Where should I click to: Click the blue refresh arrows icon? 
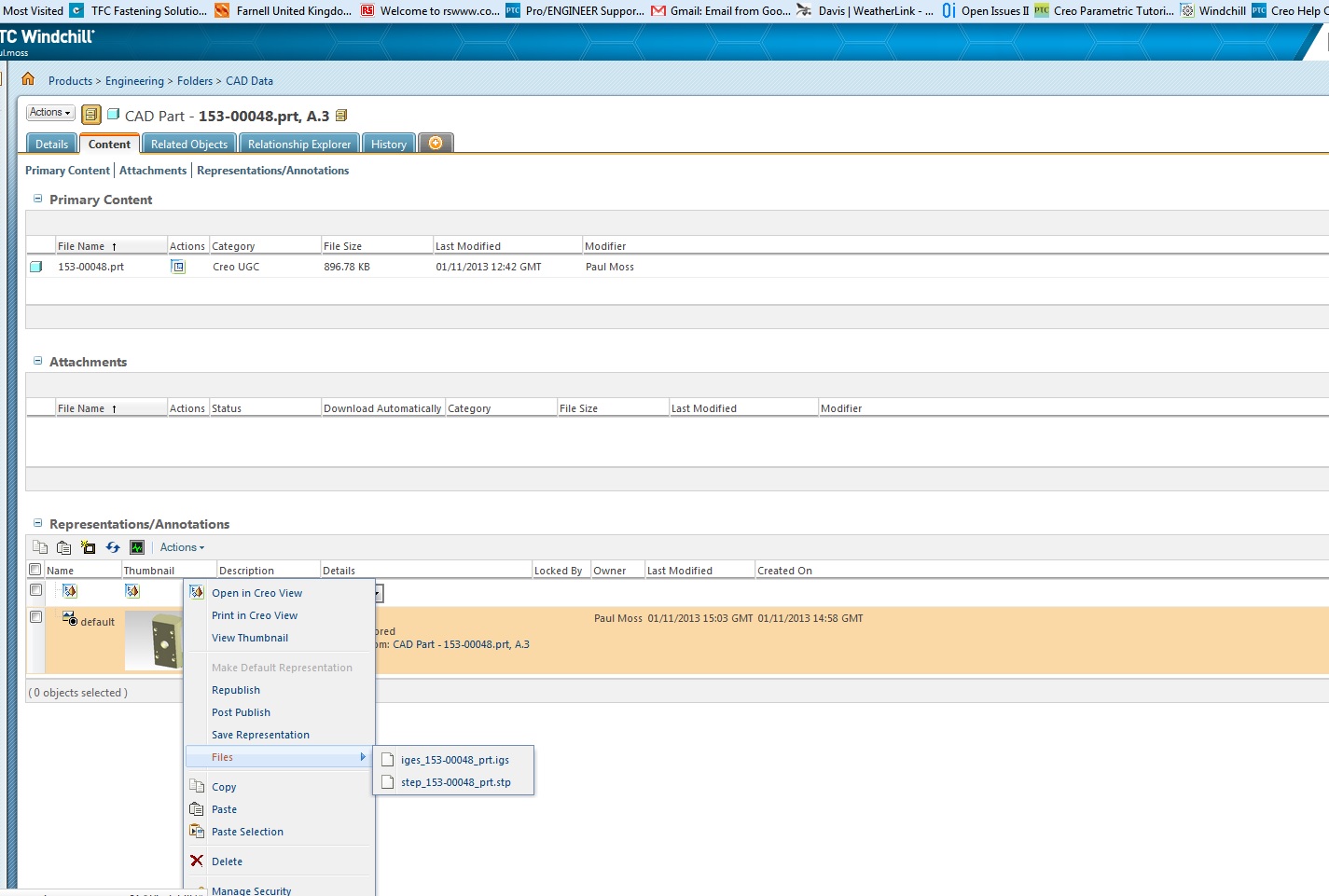113,547
